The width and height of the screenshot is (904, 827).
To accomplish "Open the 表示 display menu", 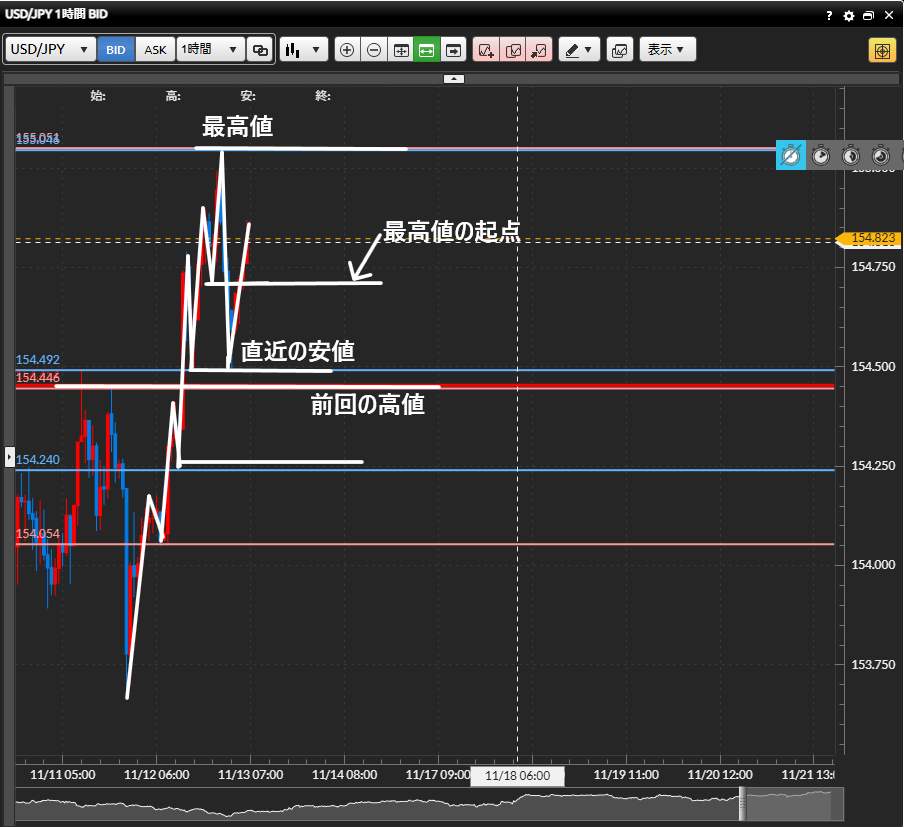I will tap(666, 50).
